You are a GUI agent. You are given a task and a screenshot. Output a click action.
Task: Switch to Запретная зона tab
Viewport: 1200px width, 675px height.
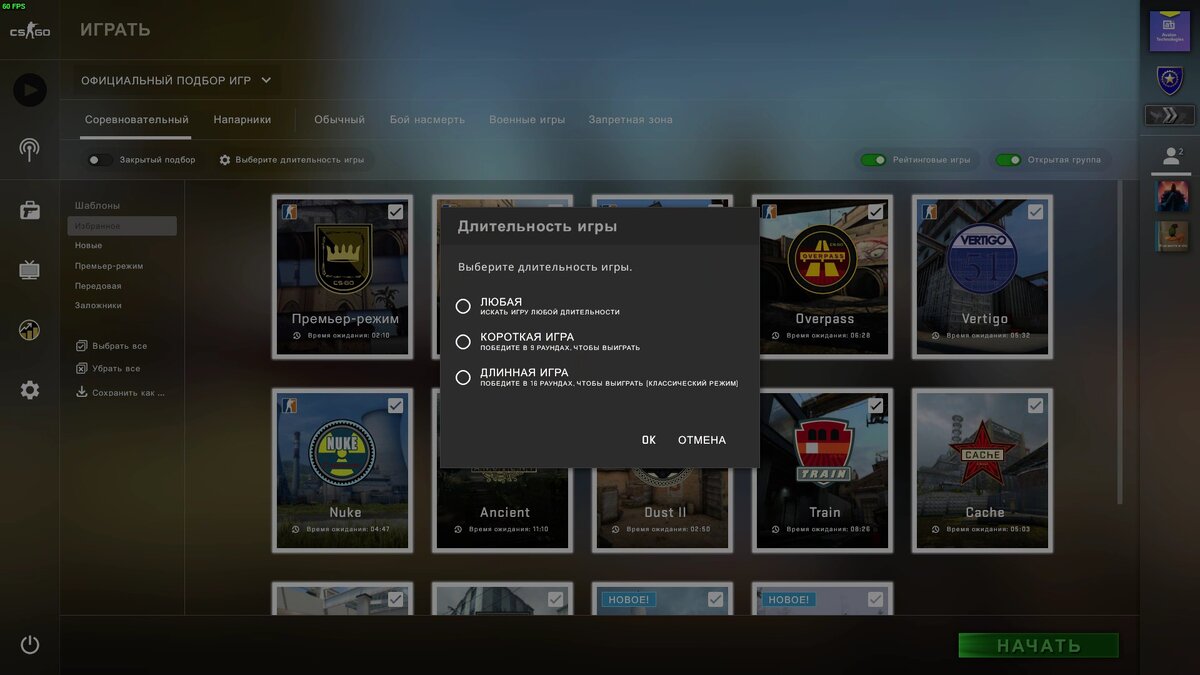[x=630, y=120]
